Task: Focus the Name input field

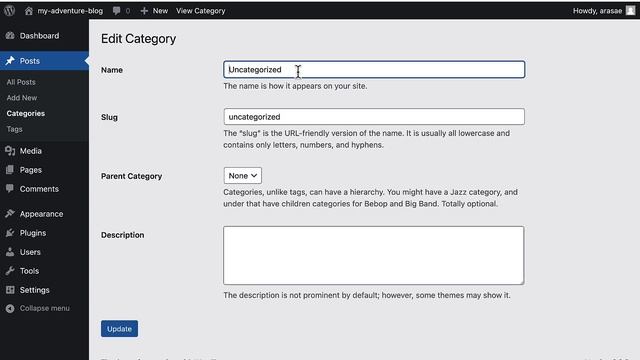Action: click(374, 69)
